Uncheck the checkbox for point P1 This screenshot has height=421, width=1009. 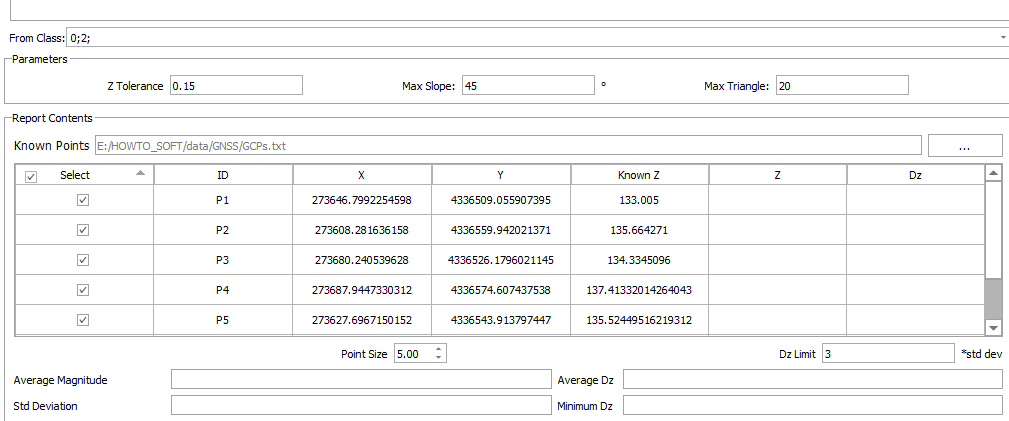pyautogui.click(x=84, y=200)
